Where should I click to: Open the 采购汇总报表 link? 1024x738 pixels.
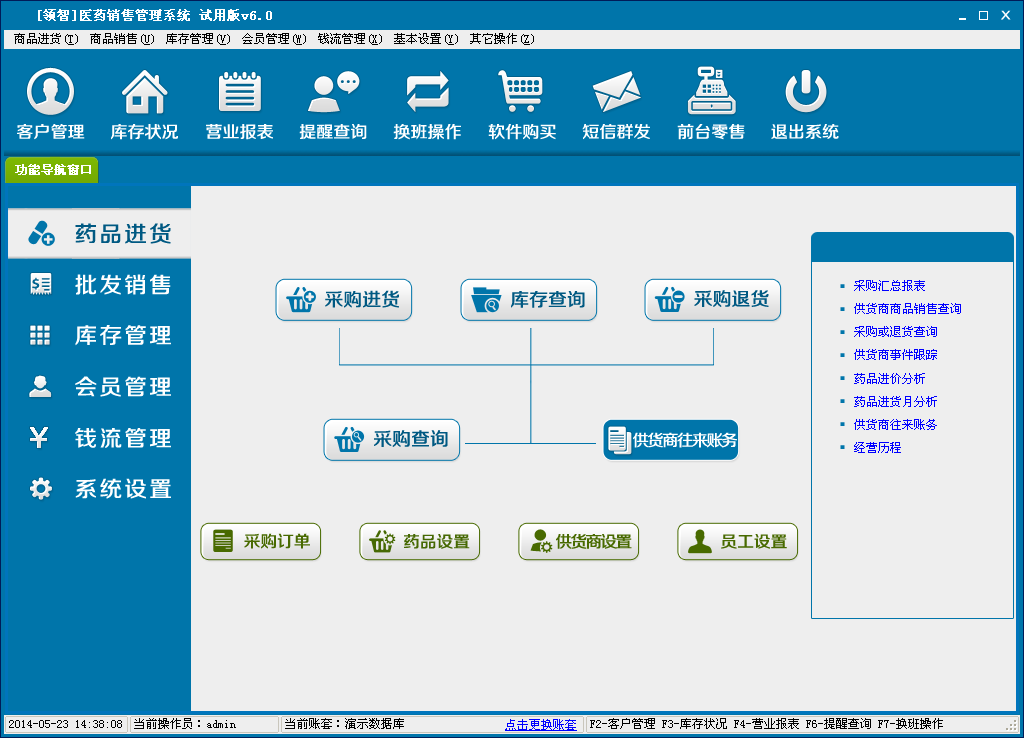[x=889, y=286]
